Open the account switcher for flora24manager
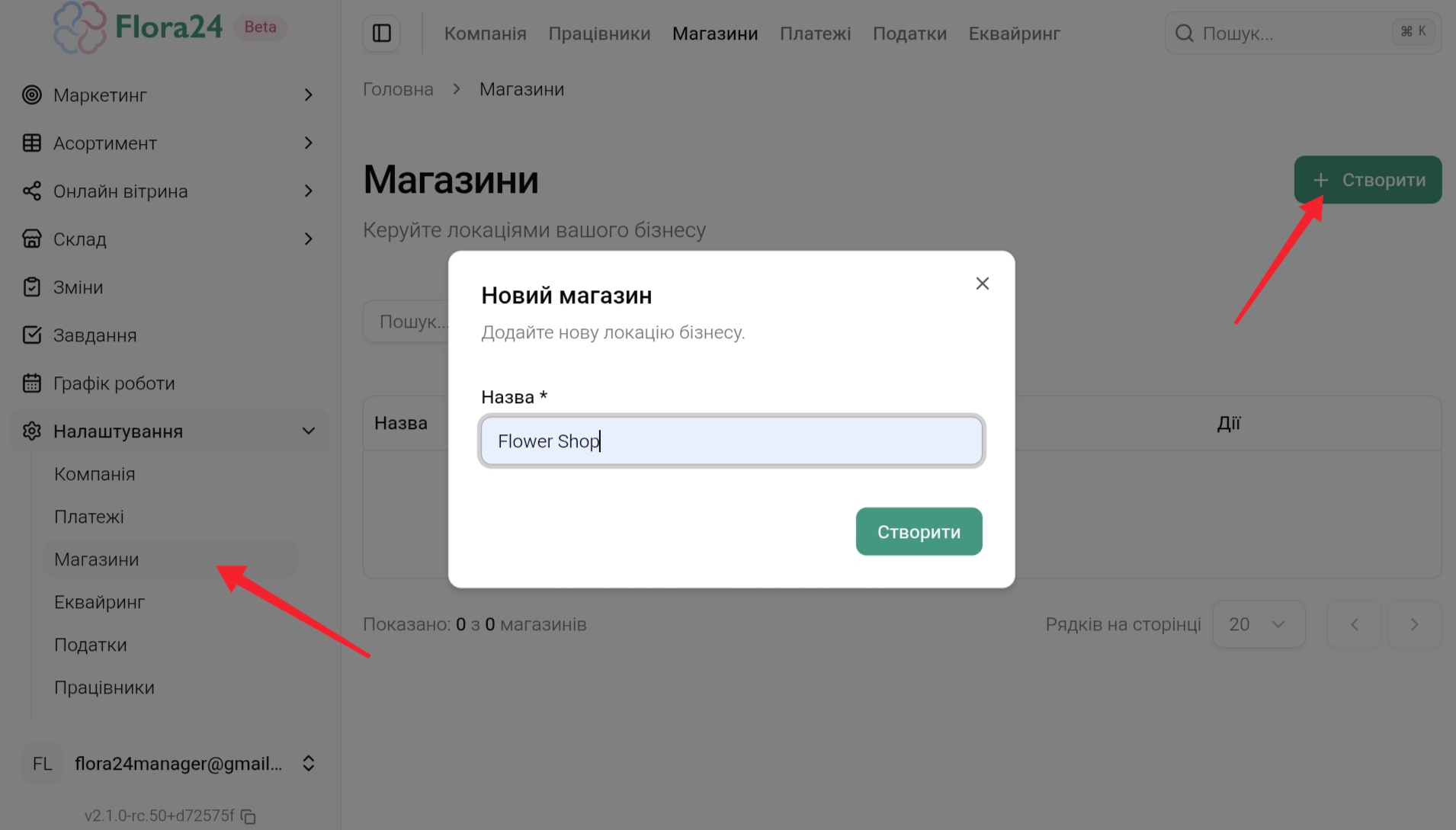 click(308, 764)
